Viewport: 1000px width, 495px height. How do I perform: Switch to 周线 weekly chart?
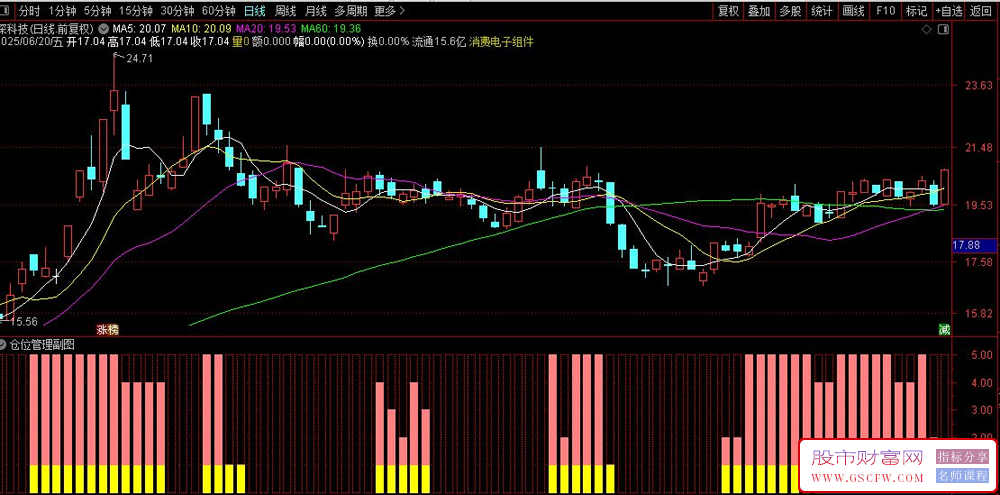(x=285, y=11)
